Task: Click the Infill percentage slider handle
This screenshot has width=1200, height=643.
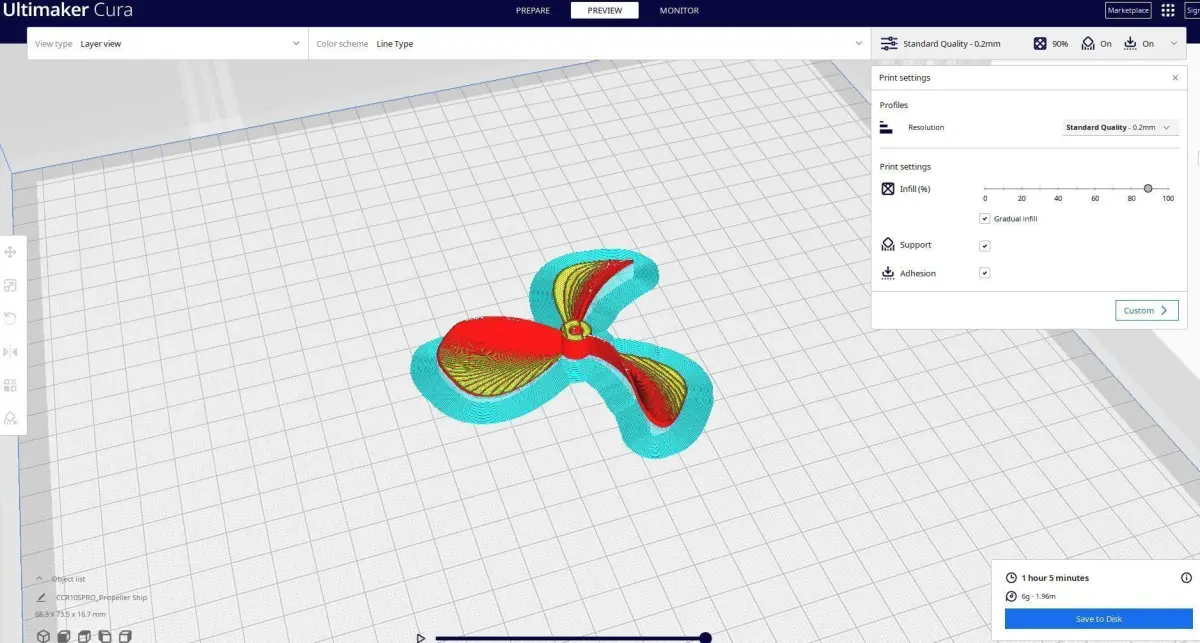Action: 1148,188
